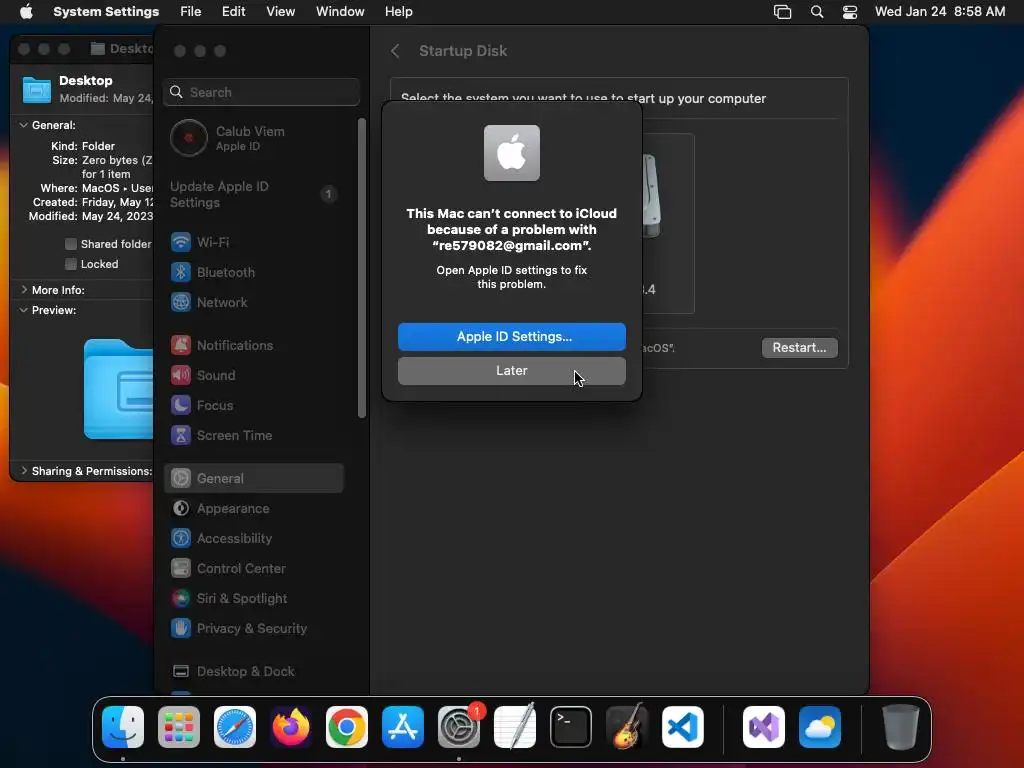Open TextEdit from the Dock
This screenshot has height=768, width=1024.
click(x=515, y=726)
